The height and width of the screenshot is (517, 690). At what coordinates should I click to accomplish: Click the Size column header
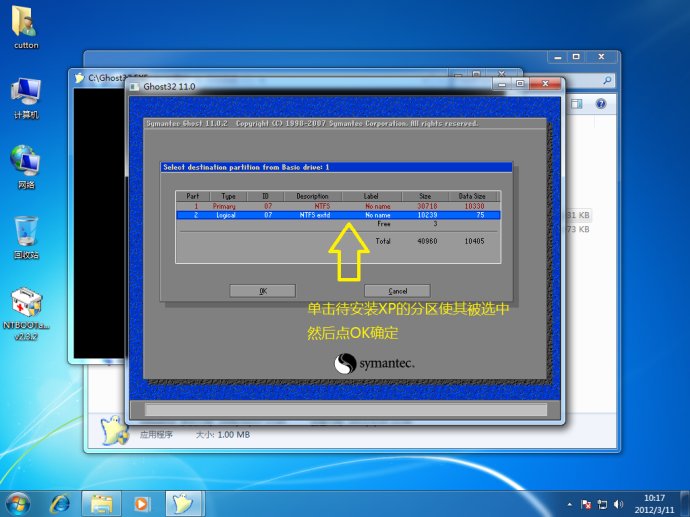425,196
